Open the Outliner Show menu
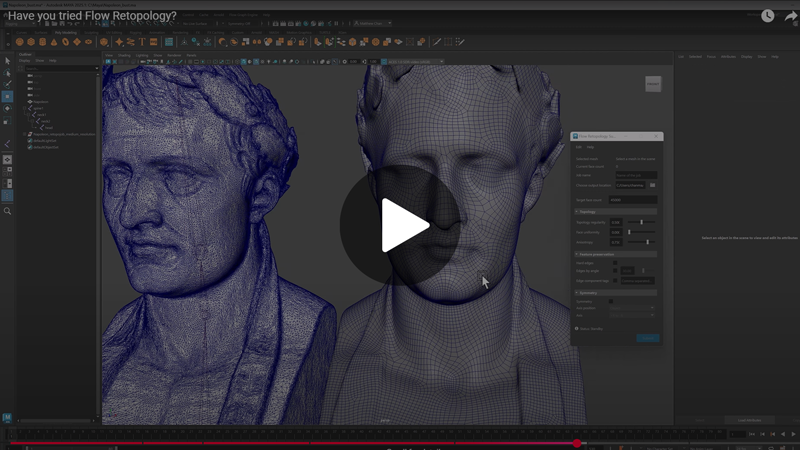This screenshot has width=800, height=450. [x=40, y=60]
